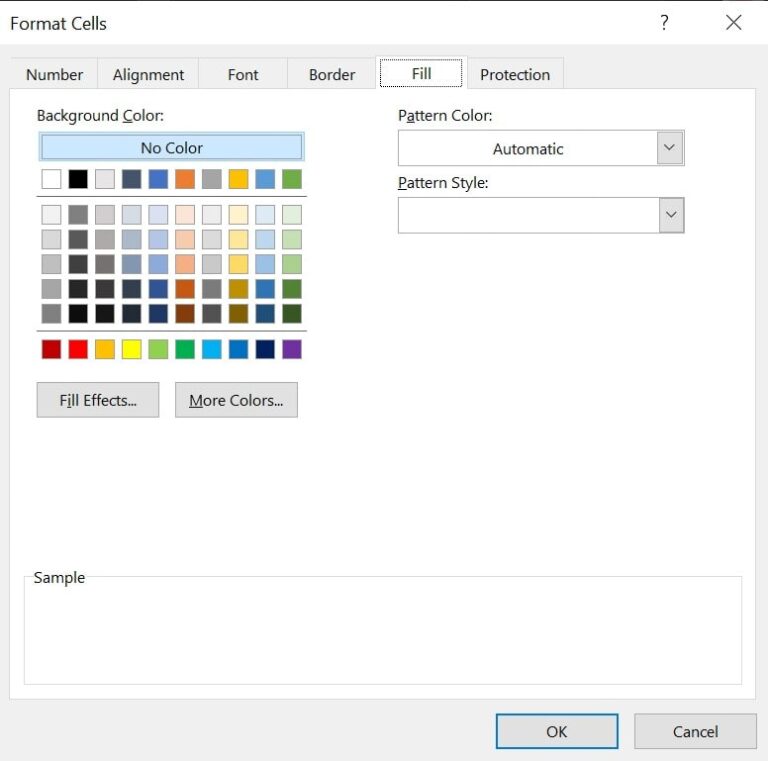Pick the orange theme color swatch
The height and width of the screenshot is (761, 768).
(185, 179)
